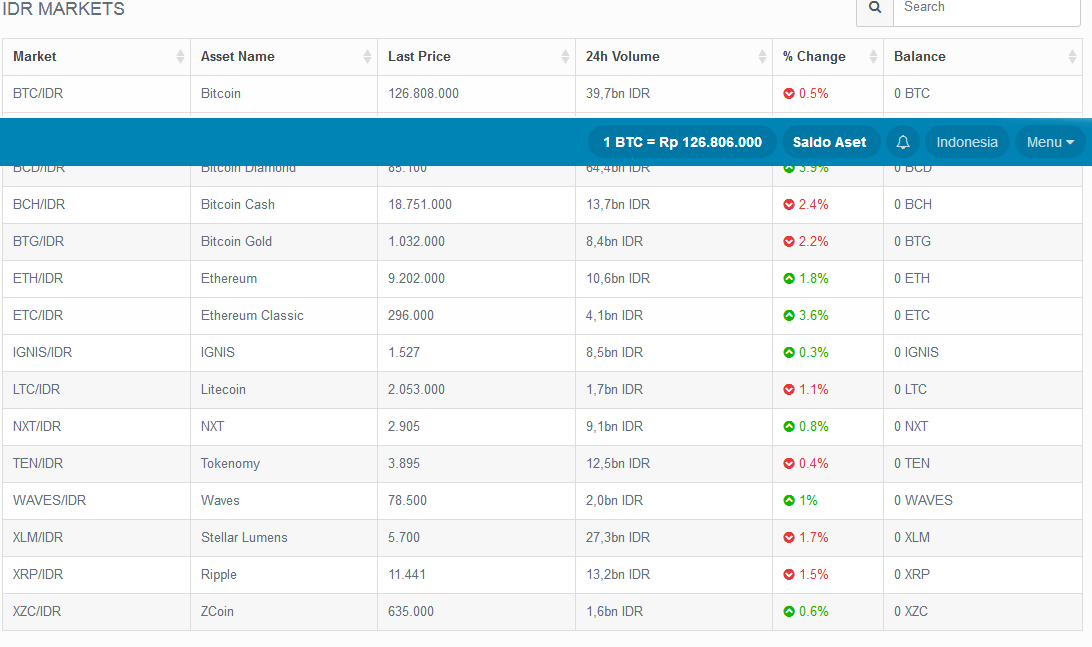Open the Menu dropdown
This screenshot has width=1092, height=647.
1050,141
